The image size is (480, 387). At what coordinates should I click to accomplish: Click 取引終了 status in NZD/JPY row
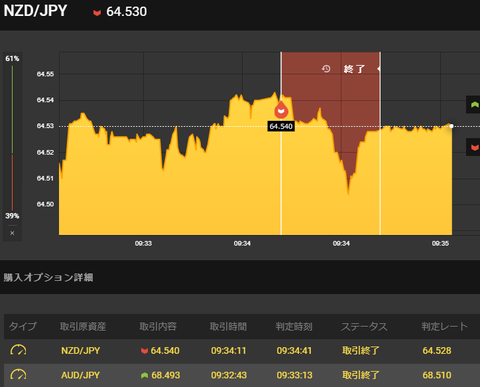pyautogui.click(x=361, y=351)
